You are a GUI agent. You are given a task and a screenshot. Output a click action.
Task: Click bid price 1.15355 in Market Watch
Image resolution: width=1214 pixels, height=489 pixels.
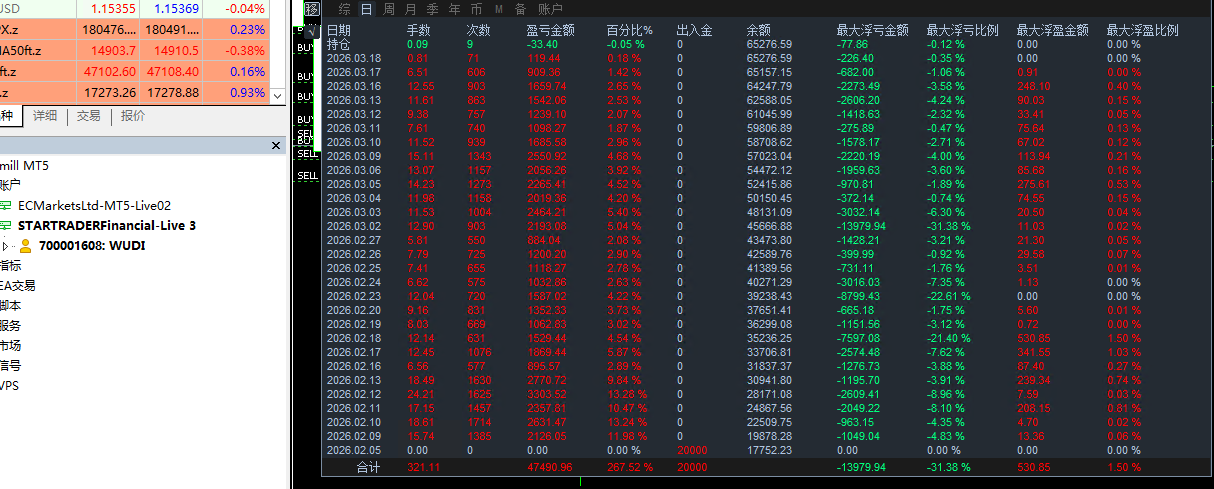click(x=113, y=8)
